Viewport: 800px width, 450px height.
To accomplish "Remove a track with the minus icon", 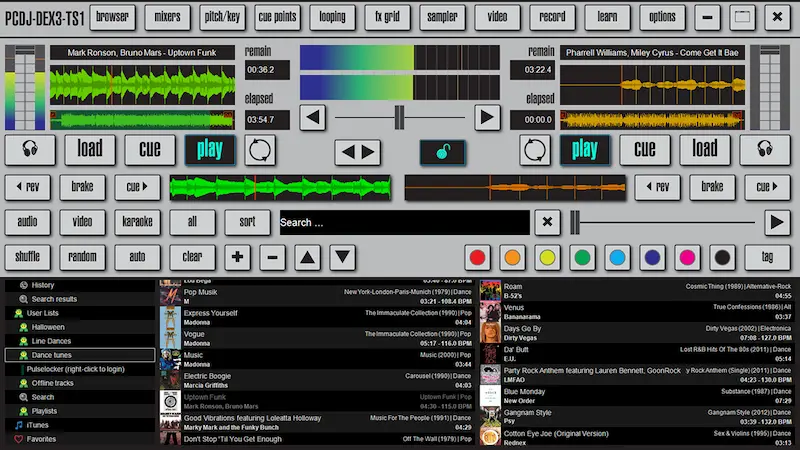I will [271, 257].
